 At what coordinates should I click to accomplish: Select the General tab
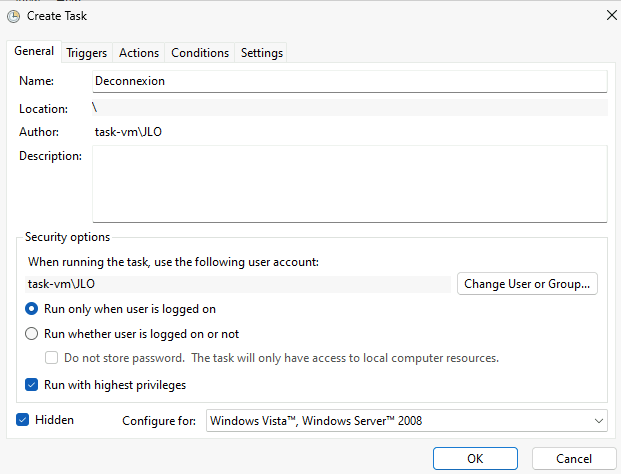pos(34,51)
